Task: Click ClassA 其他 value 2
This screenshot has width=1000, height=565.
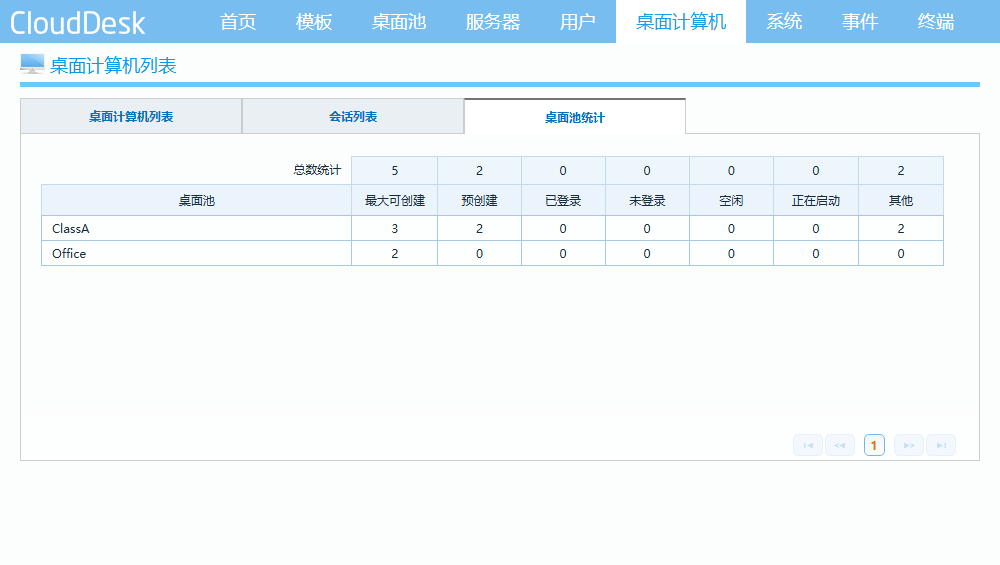Action: (901, 228)
